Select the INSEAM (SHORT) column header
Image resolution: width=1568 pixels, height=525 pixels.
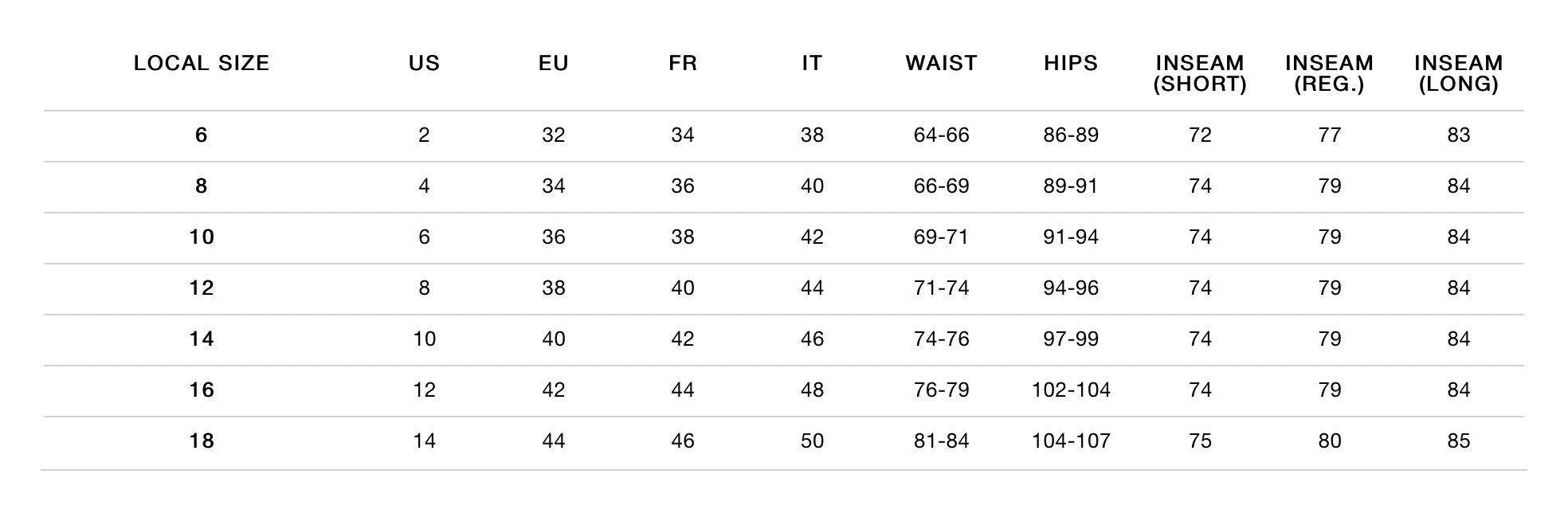tap(1200, 73)
